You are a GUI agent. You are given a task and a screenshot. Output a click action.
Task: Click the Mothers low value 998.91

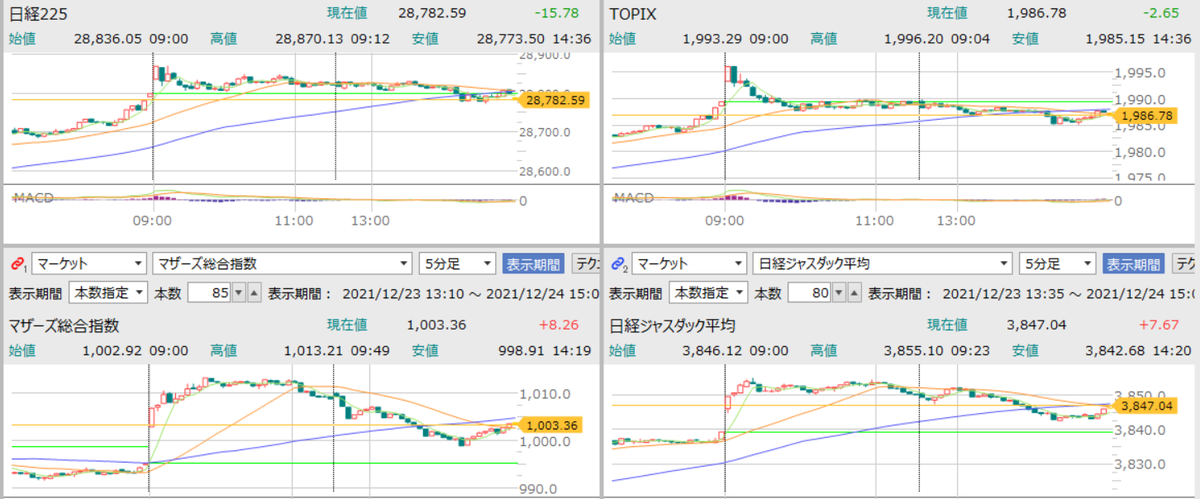[521, 351]
